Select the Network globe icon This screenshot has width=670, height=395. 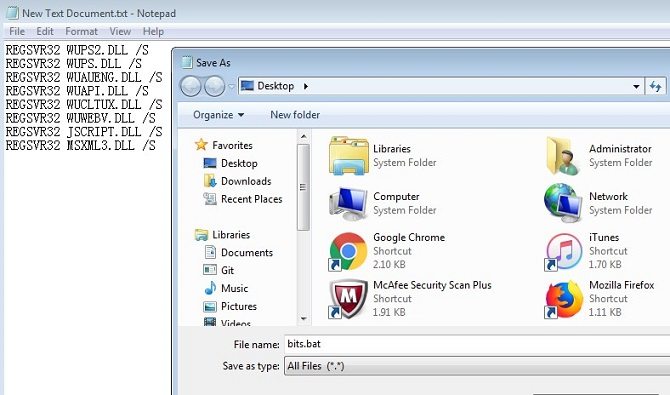[x=564, y=203]
